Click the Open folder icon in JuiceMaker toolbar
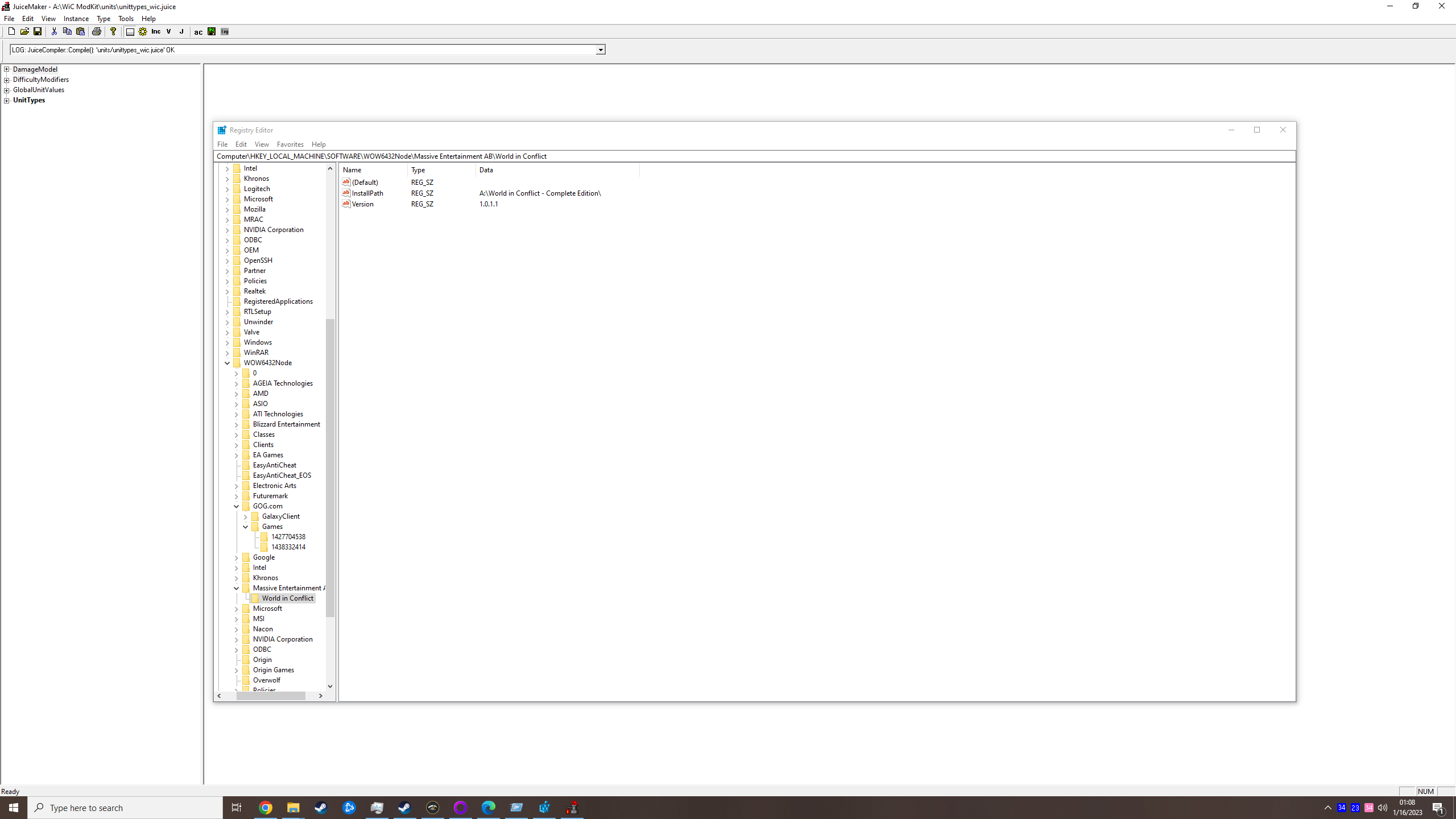This screenshot has height=819, width=1456. tap(24, 31)
